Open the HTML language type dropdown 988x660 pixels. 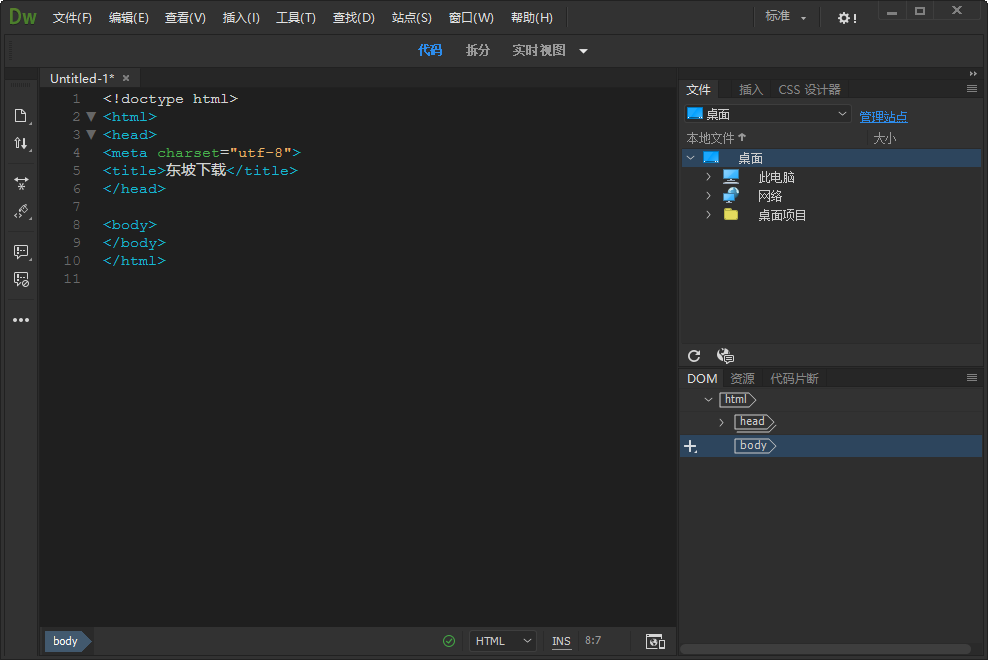pyautogui.click(x=503, y=641)
